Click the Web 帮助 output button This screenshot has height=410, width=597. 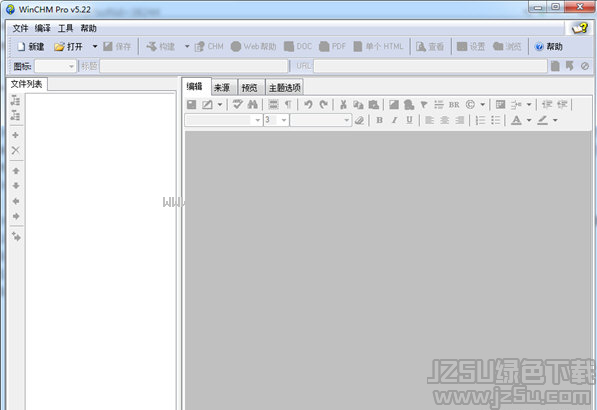(x=254, y=46)
